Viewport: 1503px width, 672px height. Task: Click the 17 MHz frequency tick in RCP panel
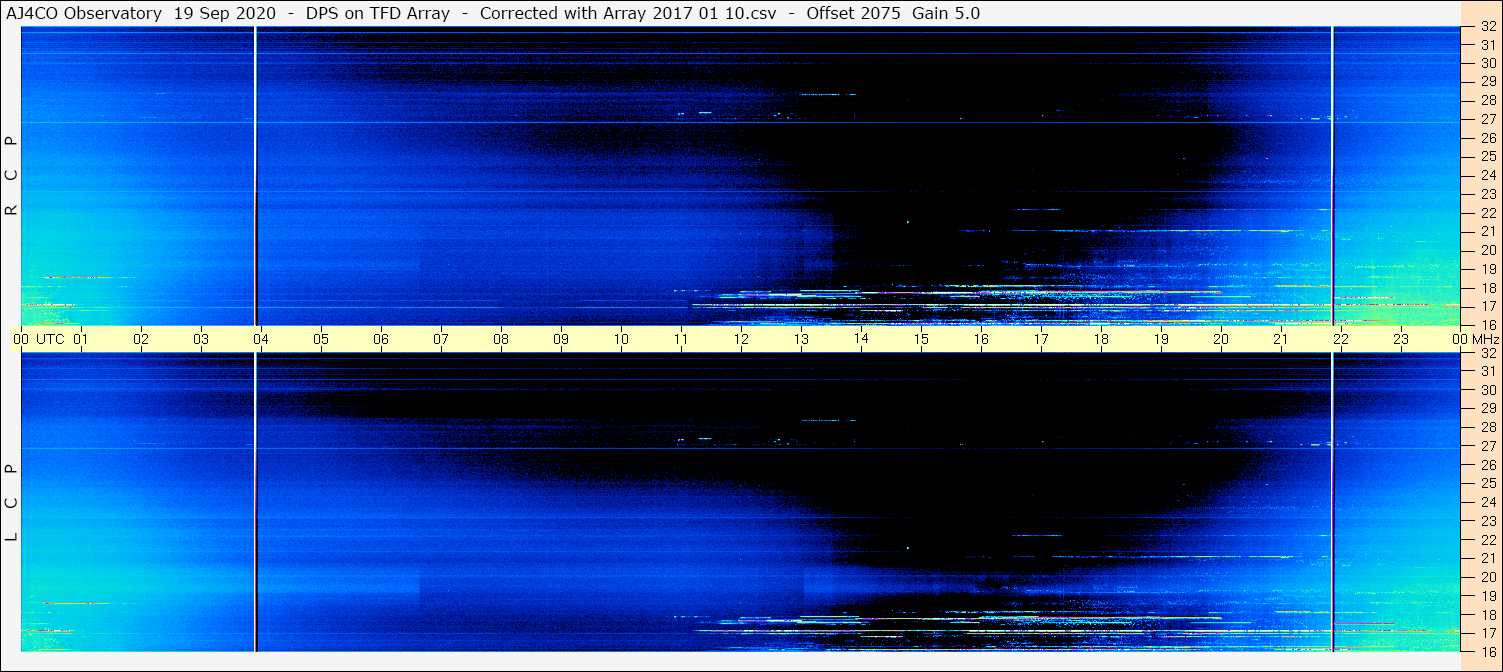tap(1488, 306)
